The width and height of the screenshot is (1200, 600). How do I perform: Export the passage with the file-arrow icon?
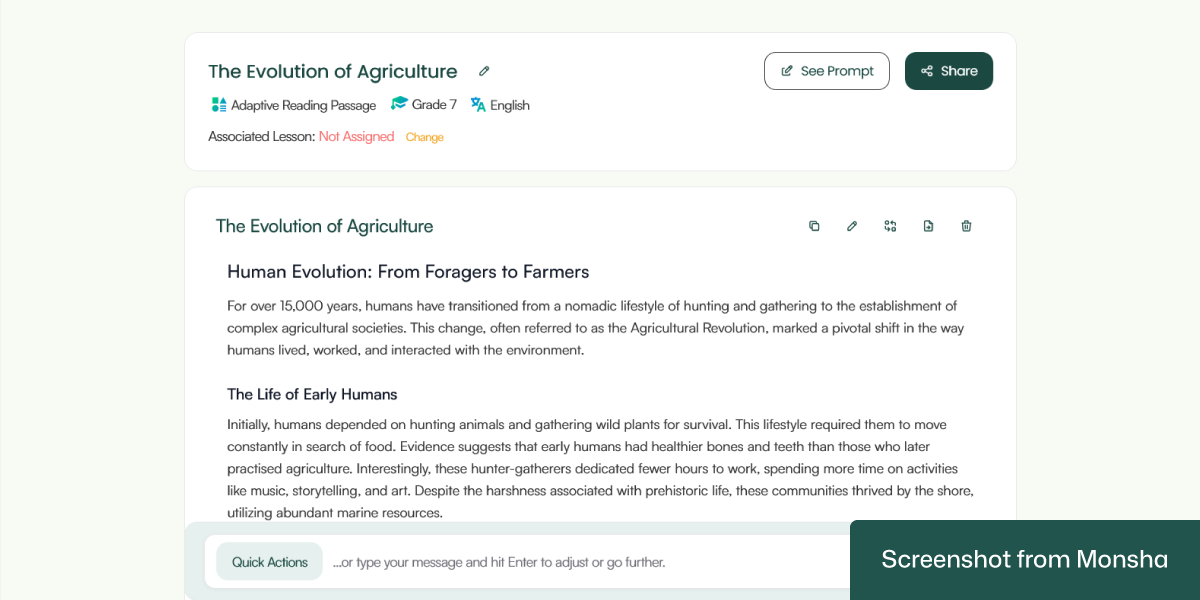tap(928, 226)
